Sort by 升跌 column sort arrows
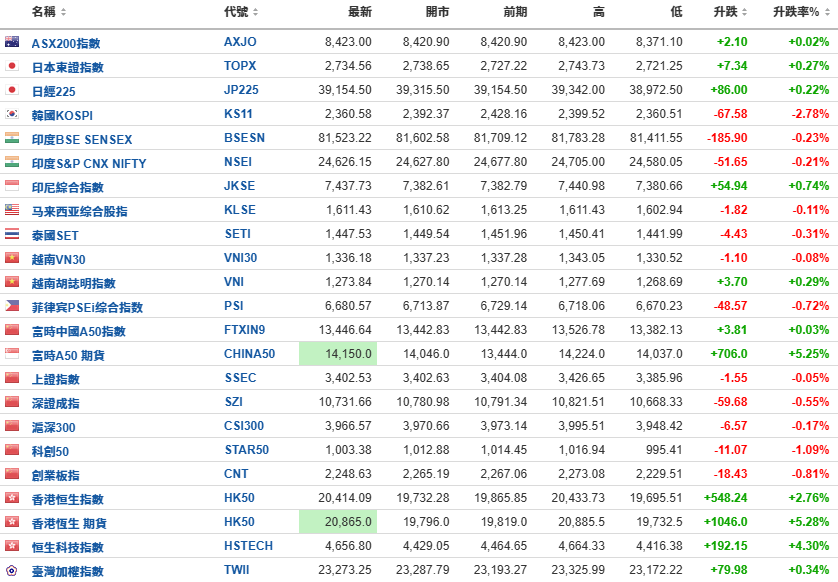This screenshot has width=838, height=582. coord(744,12)
